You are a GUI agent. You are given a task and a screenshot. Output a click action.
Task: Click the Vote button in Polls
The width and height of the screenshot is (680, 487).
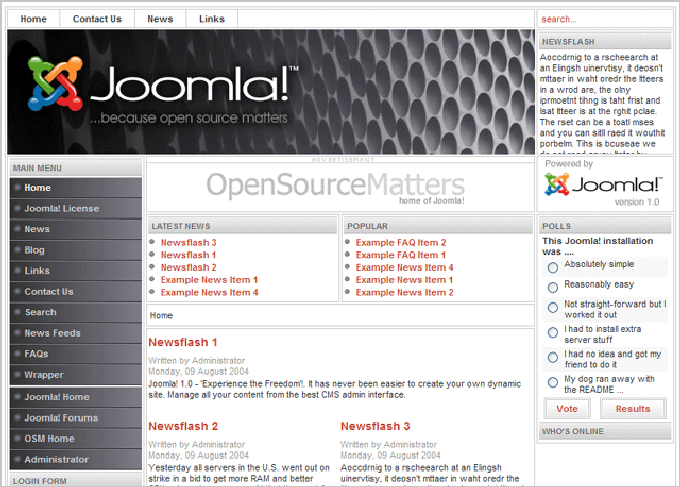(567, 409)
